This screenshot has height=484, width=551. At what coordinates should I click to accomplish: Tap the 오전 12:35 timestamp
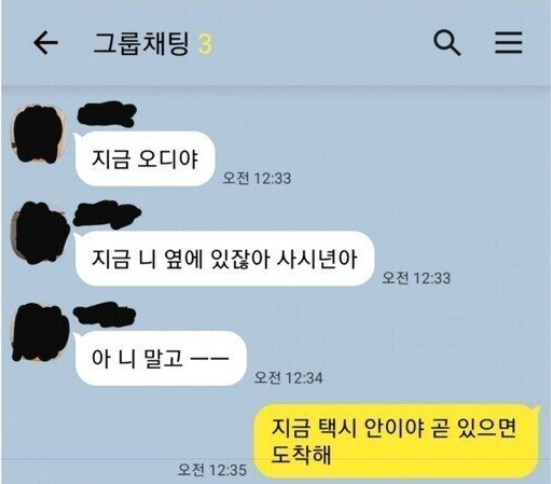point(212,470)
